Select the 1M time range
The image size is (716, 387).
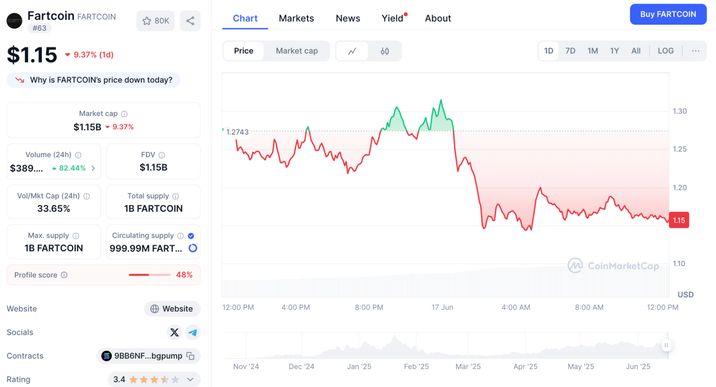593,51
